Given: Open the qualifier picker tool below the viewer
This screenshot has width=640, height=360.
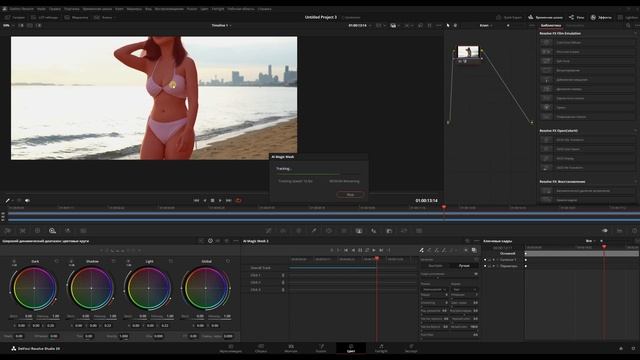Looking at the screenshot, I should (8, 200).
